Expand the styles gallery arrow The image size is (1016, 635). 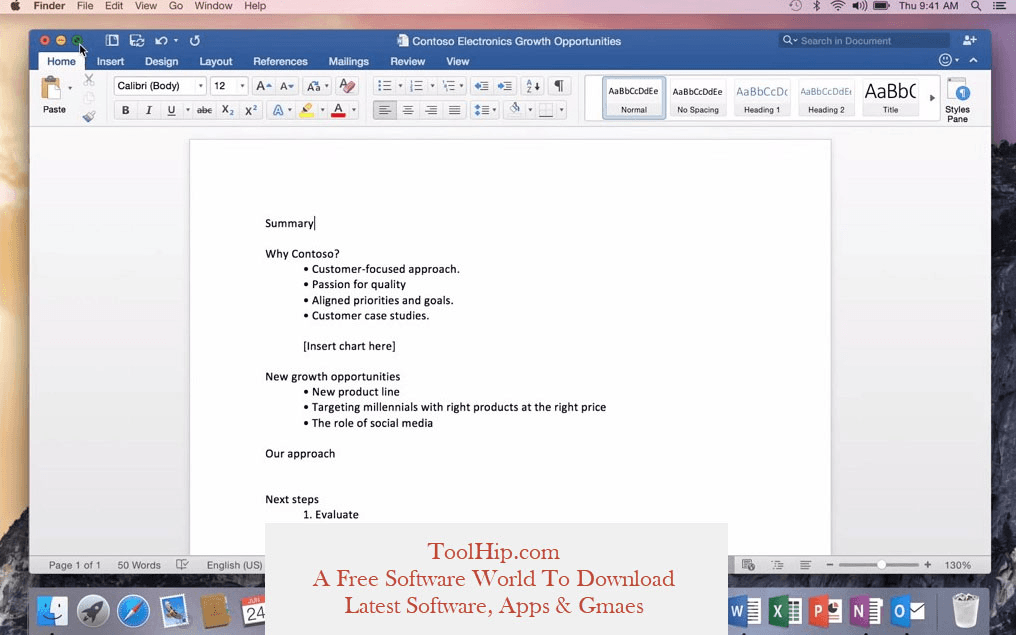point(932,98)
